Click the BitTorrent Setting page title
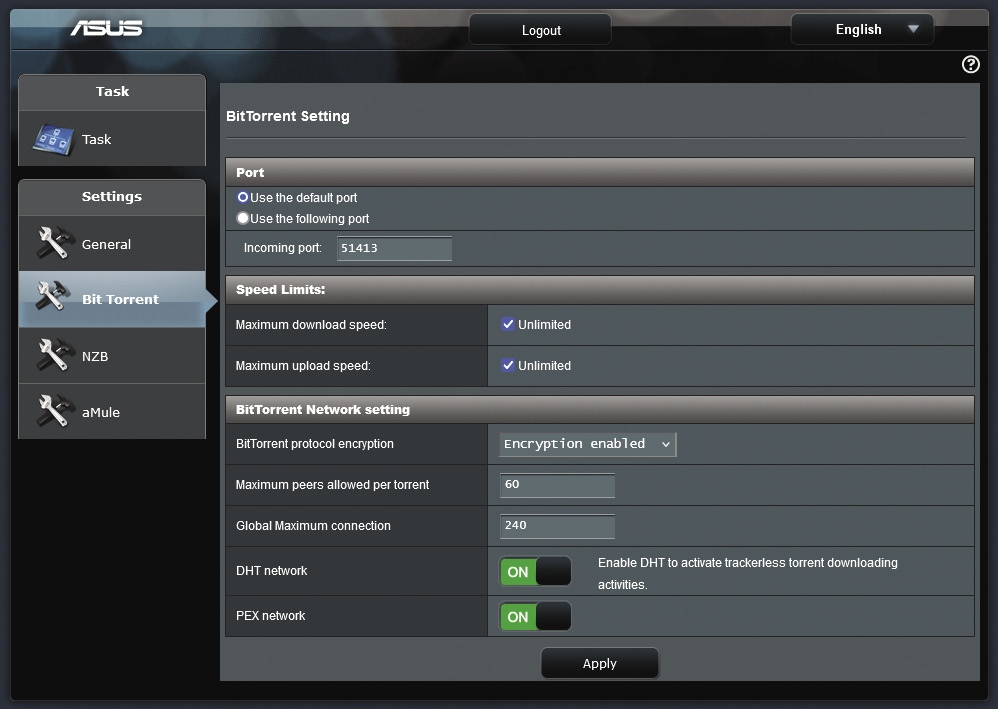The image size is (998, 709). 288,116
